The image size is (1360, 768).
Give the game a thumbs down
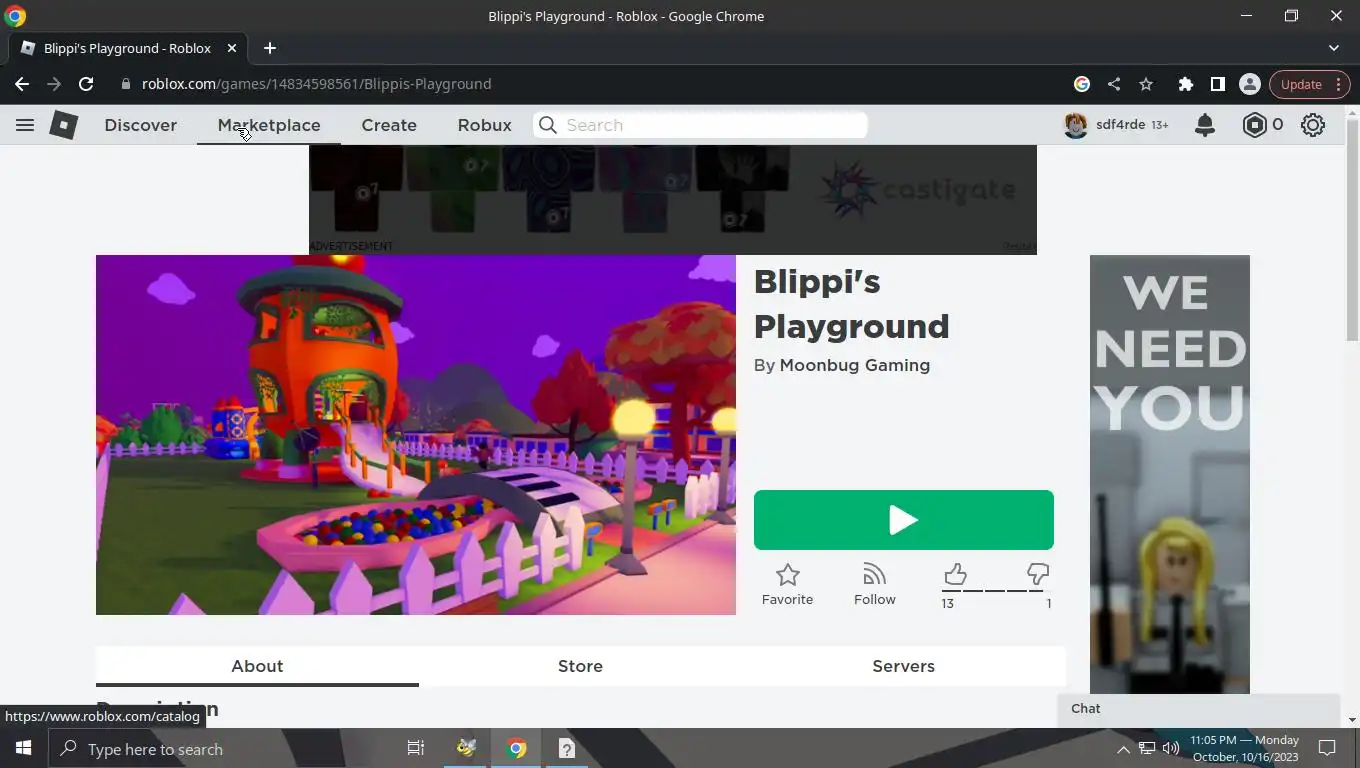click(x=1038, y=574)
